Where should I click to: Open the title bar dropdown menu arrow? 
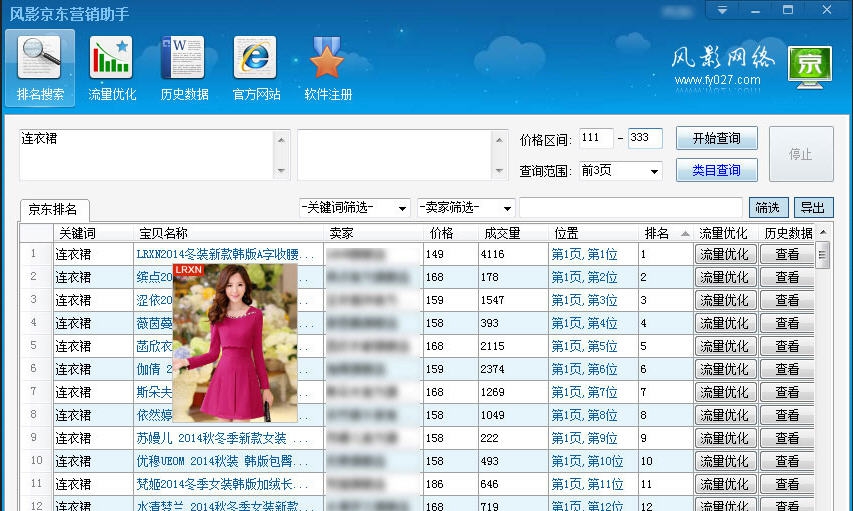click(x=722, y=10)
